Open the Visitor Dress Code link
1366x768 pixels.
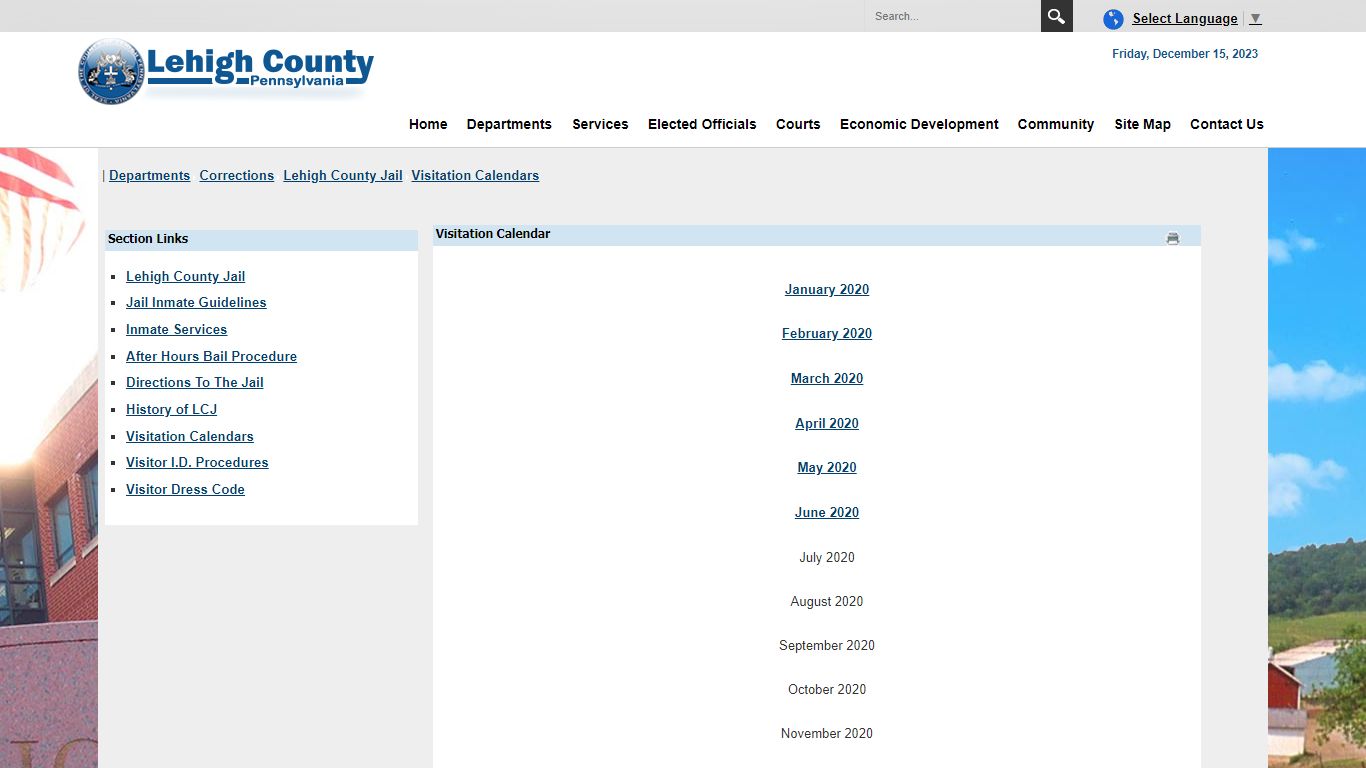185,489
